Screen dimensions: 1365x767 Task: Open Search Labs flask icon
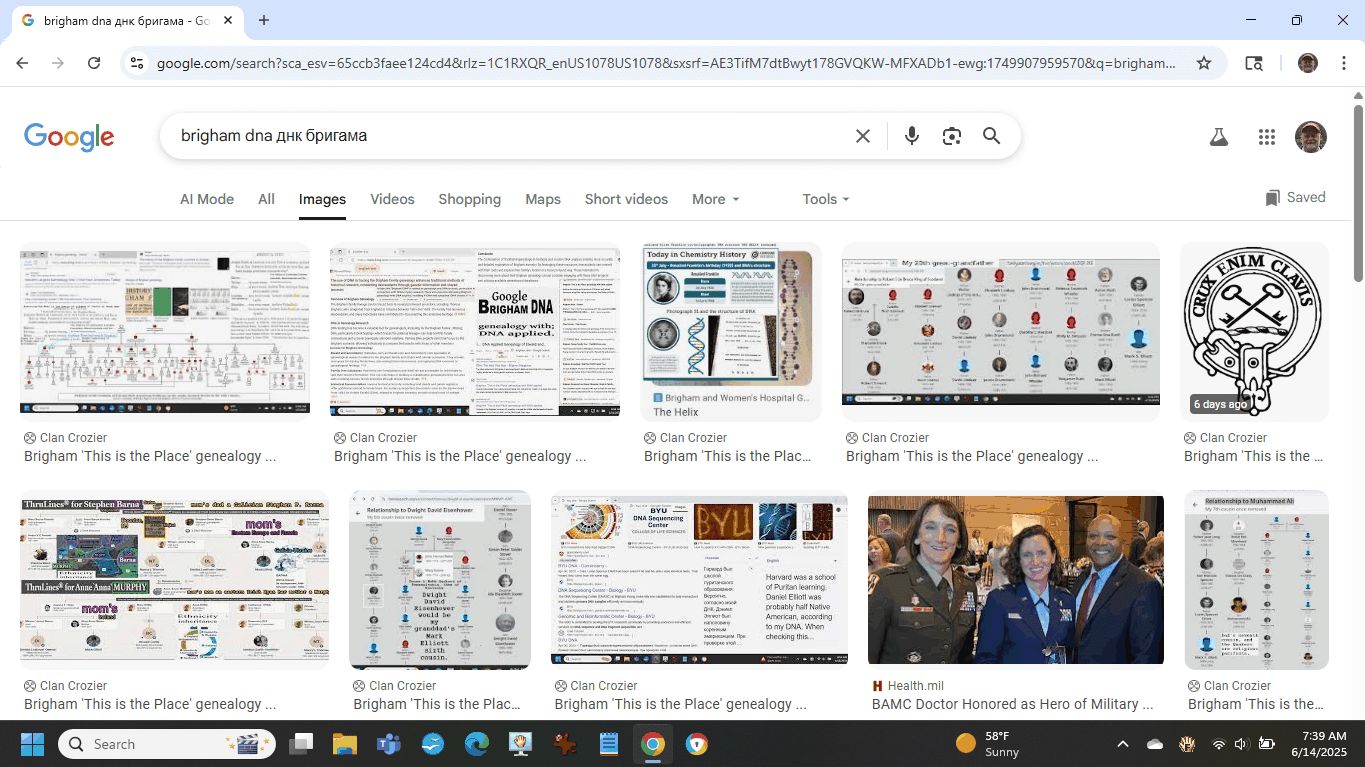[x=1218, y=137]
